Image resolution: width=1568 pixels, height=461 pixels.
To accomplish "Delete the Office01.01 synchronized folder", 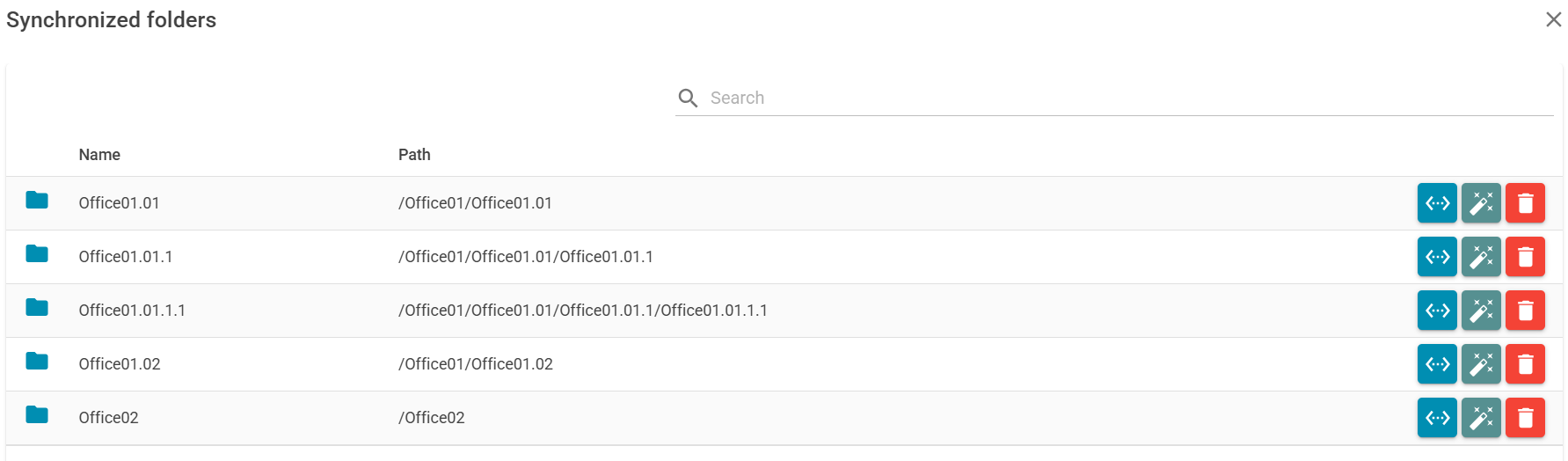I will [x=1525, y=203].
